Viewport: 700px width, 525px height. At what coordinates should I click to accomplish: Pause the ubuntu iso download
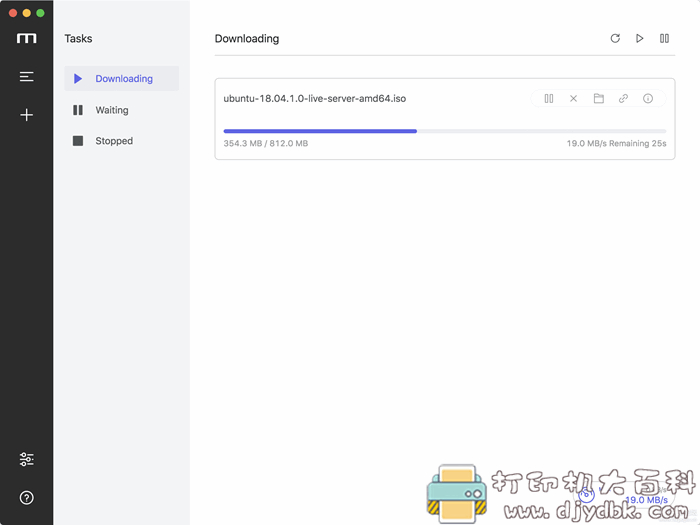point(549,99)
